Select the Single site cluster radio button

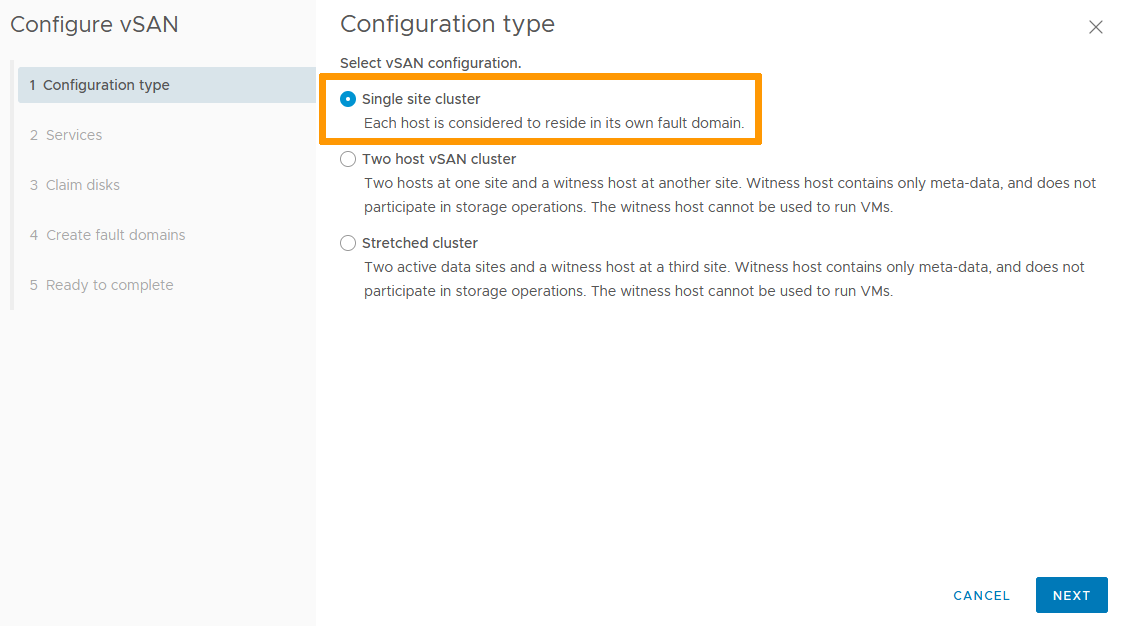347,98
